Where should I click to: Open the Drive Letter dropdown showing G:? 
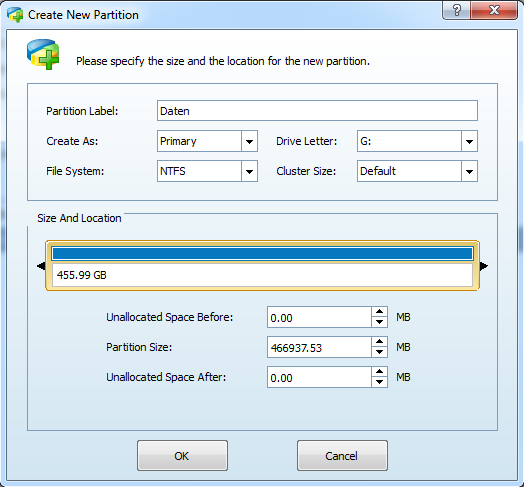[417, 141]
